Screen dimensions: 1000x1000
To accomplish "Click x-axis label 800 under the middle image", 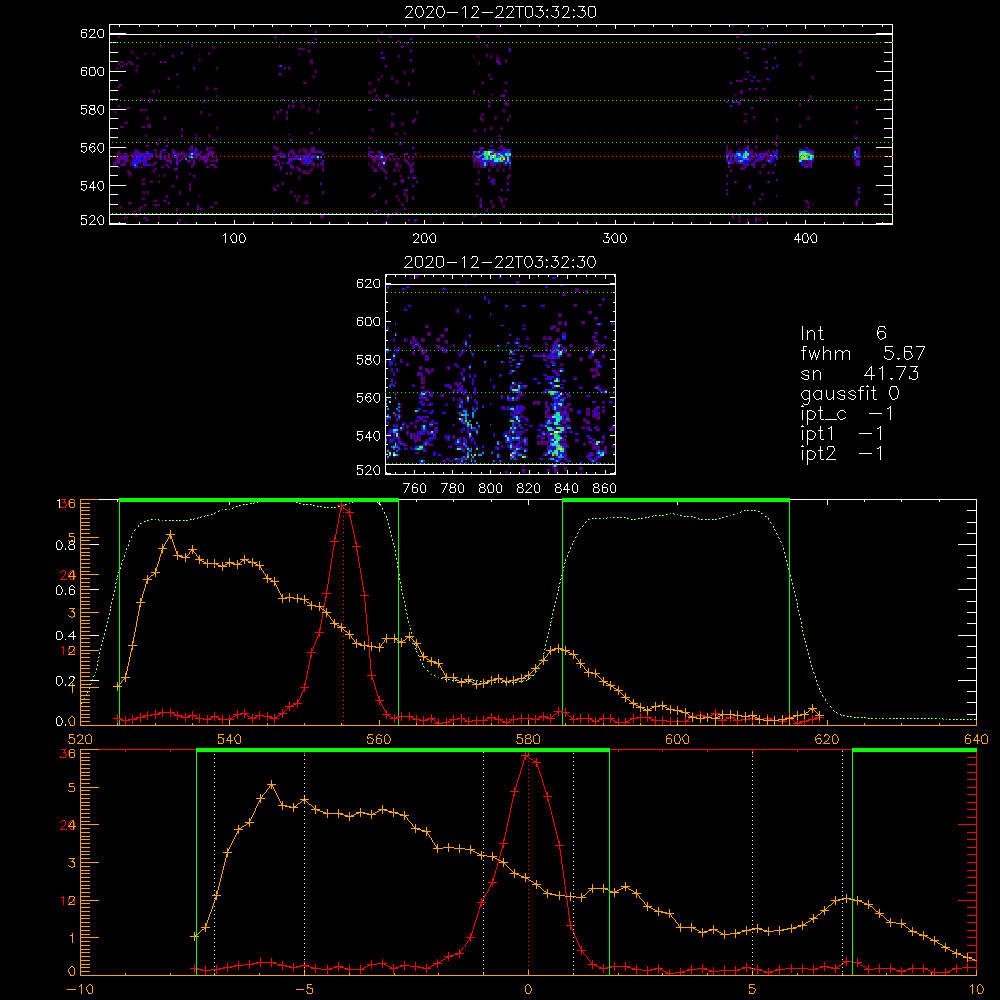I will click(x=490, y=489).
